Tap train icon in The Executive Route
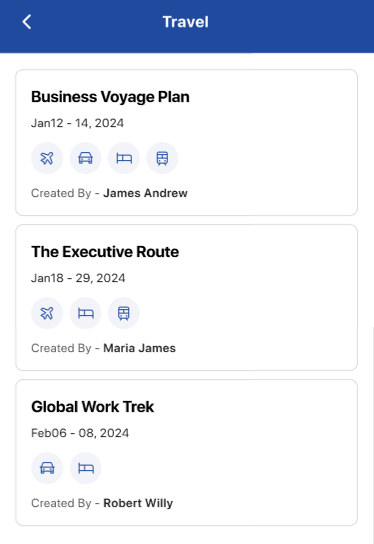The height and width of the screenshot is (544, 374). (x=124, y=313)
